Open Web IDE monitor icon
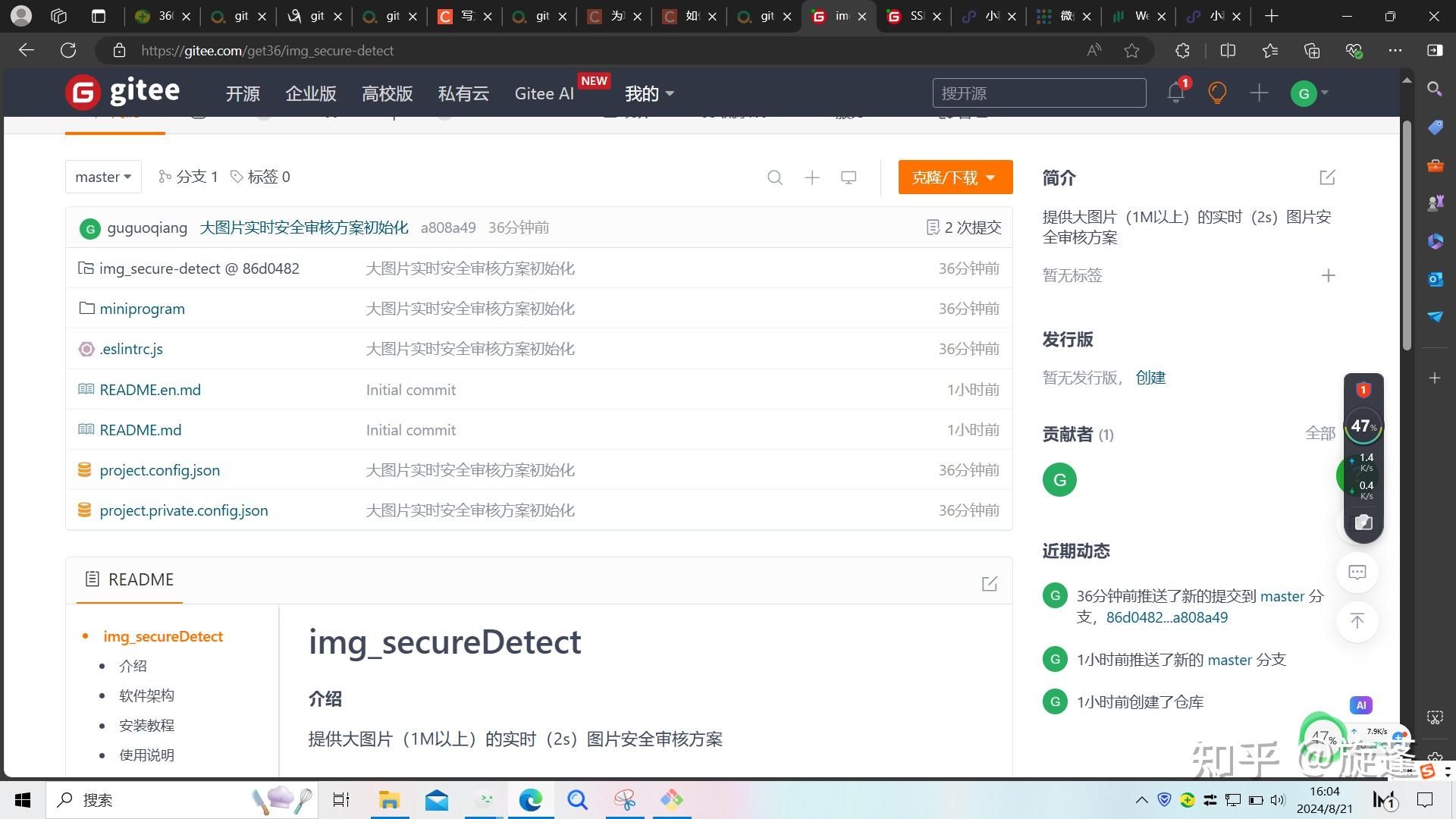This screenshot has width=1456, height=819. (x=849, y=177)
